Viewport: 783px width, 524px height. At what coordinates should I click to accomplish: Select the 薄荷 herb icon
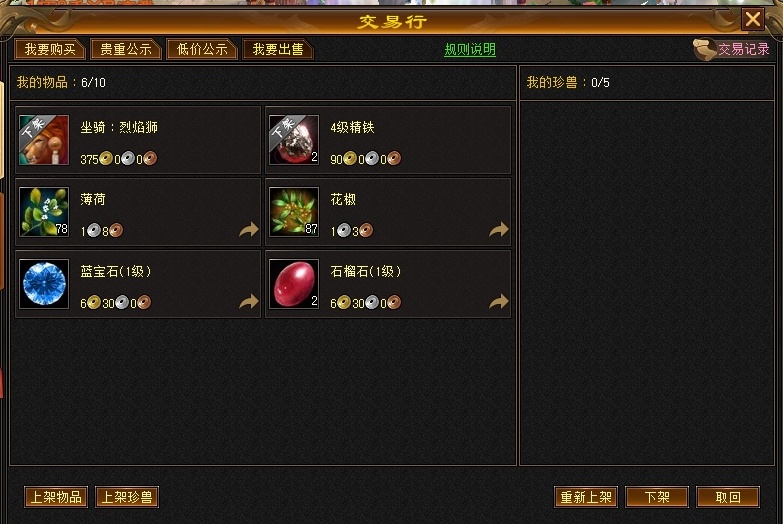(44, 212)
